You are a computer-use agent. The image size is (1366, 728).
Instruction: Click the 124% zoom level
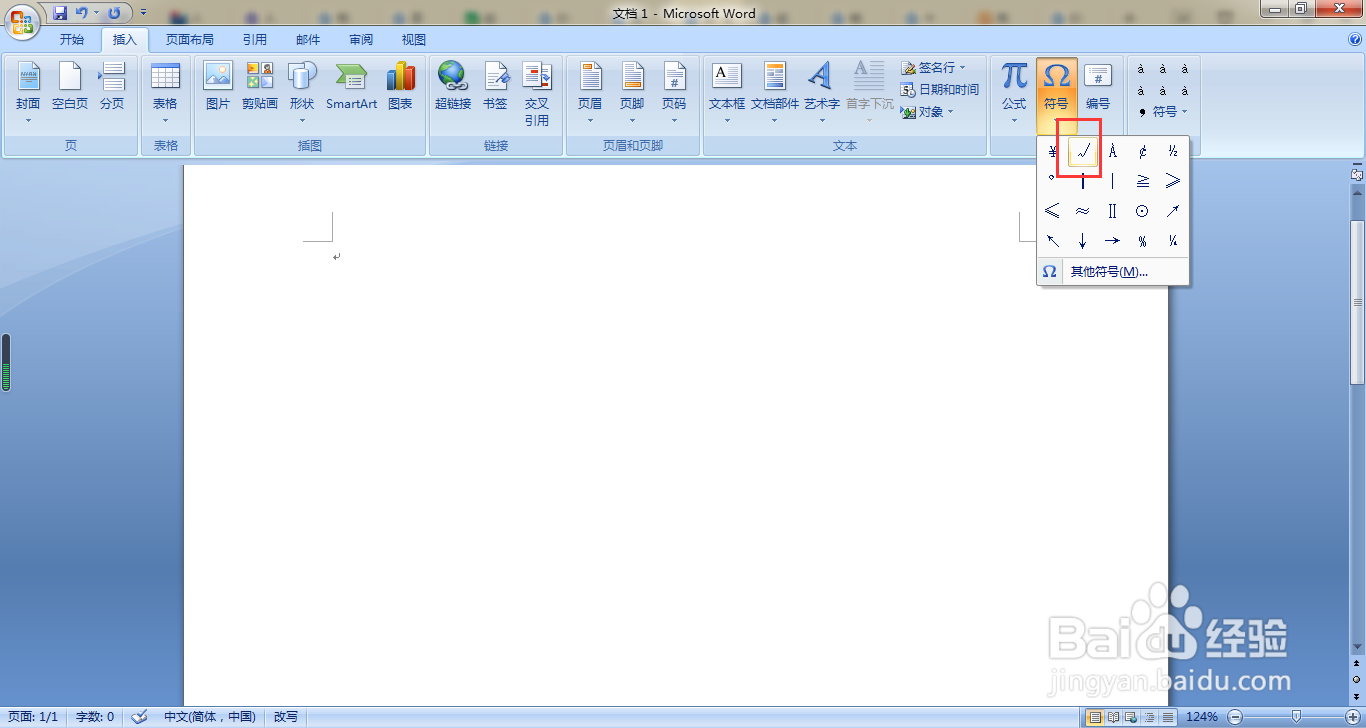tap(1202, 717)
